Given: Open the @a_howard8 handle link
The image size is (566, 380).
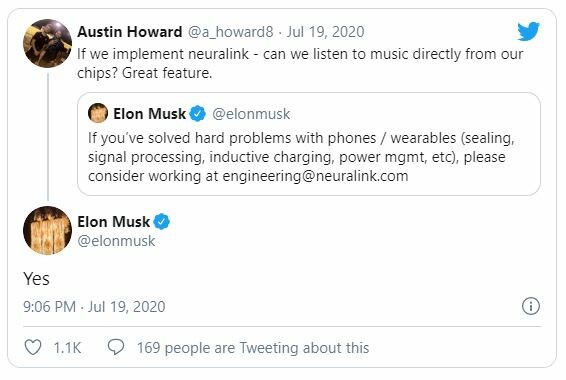Looking at the screenshot, I should 230,32.
